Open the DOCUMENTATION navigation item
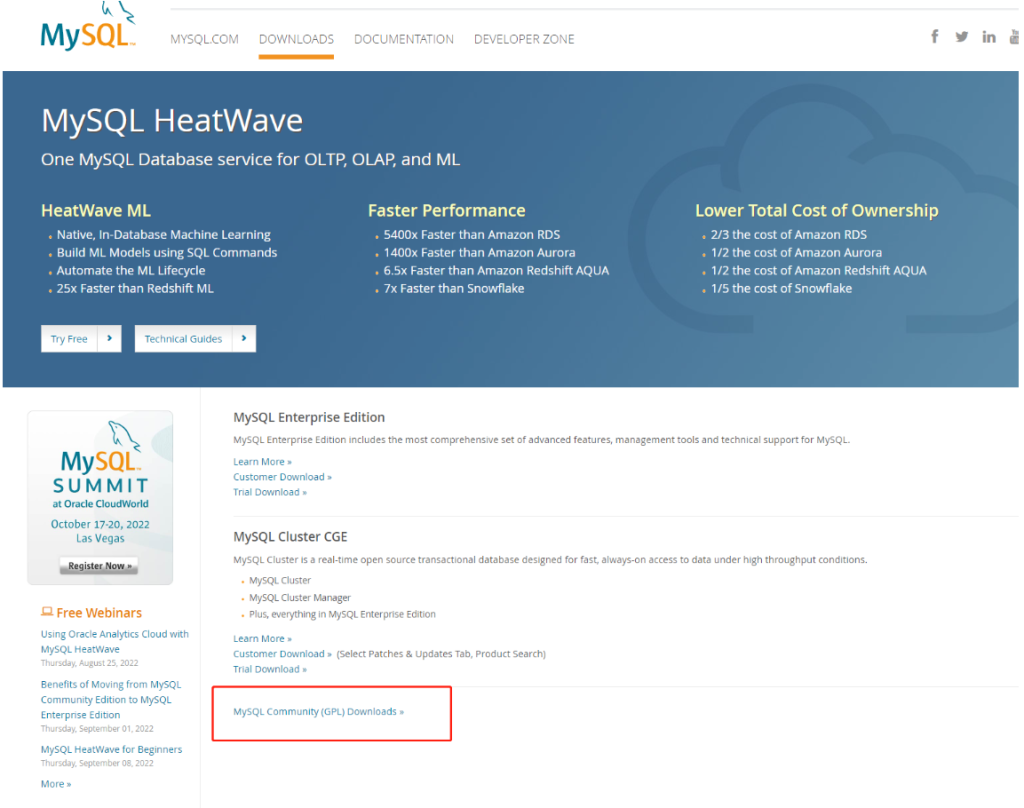The image size is (1024, 808). 404,39
